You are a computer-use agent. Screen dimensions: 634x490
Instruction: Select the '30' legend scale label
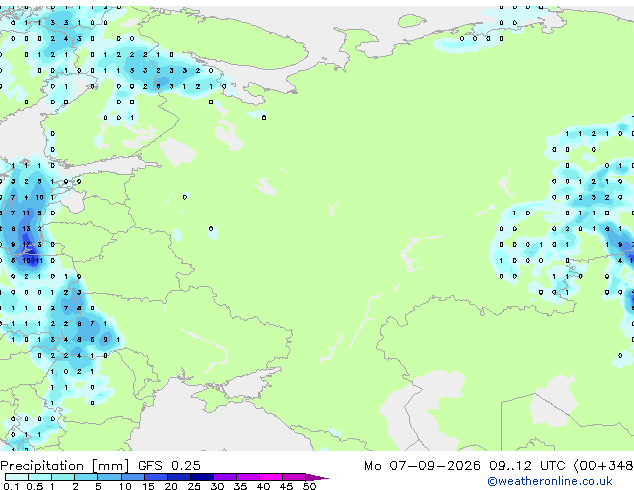(217, 486)
